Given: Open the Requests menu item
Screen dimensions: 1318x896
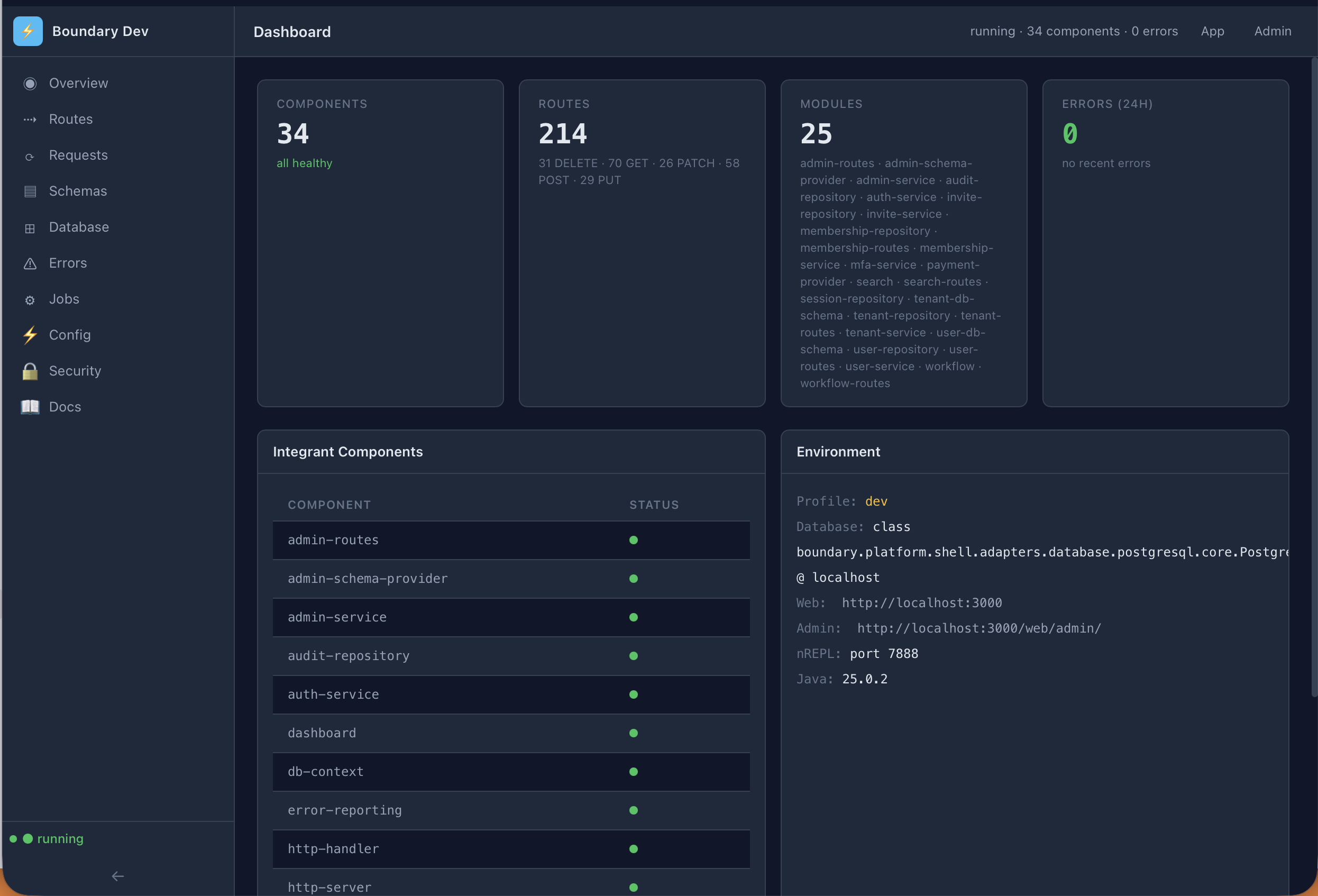Looking at the screenshot, I should click(x=118, y=156).
